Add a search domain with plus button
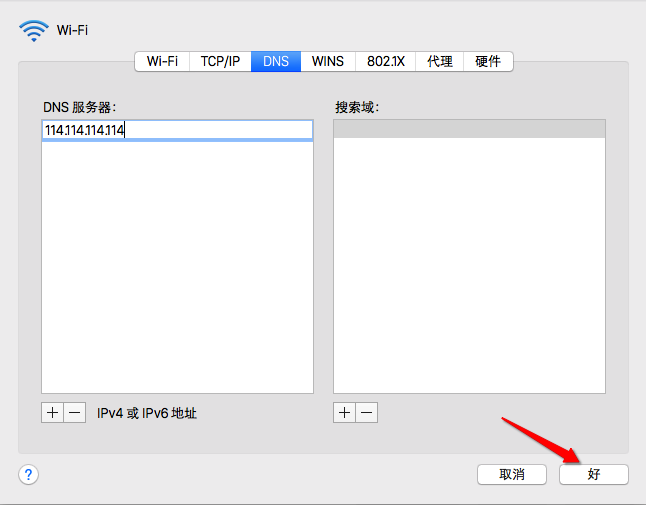This screenshot has height=505, width=646. pyautogui.click(x=344, y=413)
